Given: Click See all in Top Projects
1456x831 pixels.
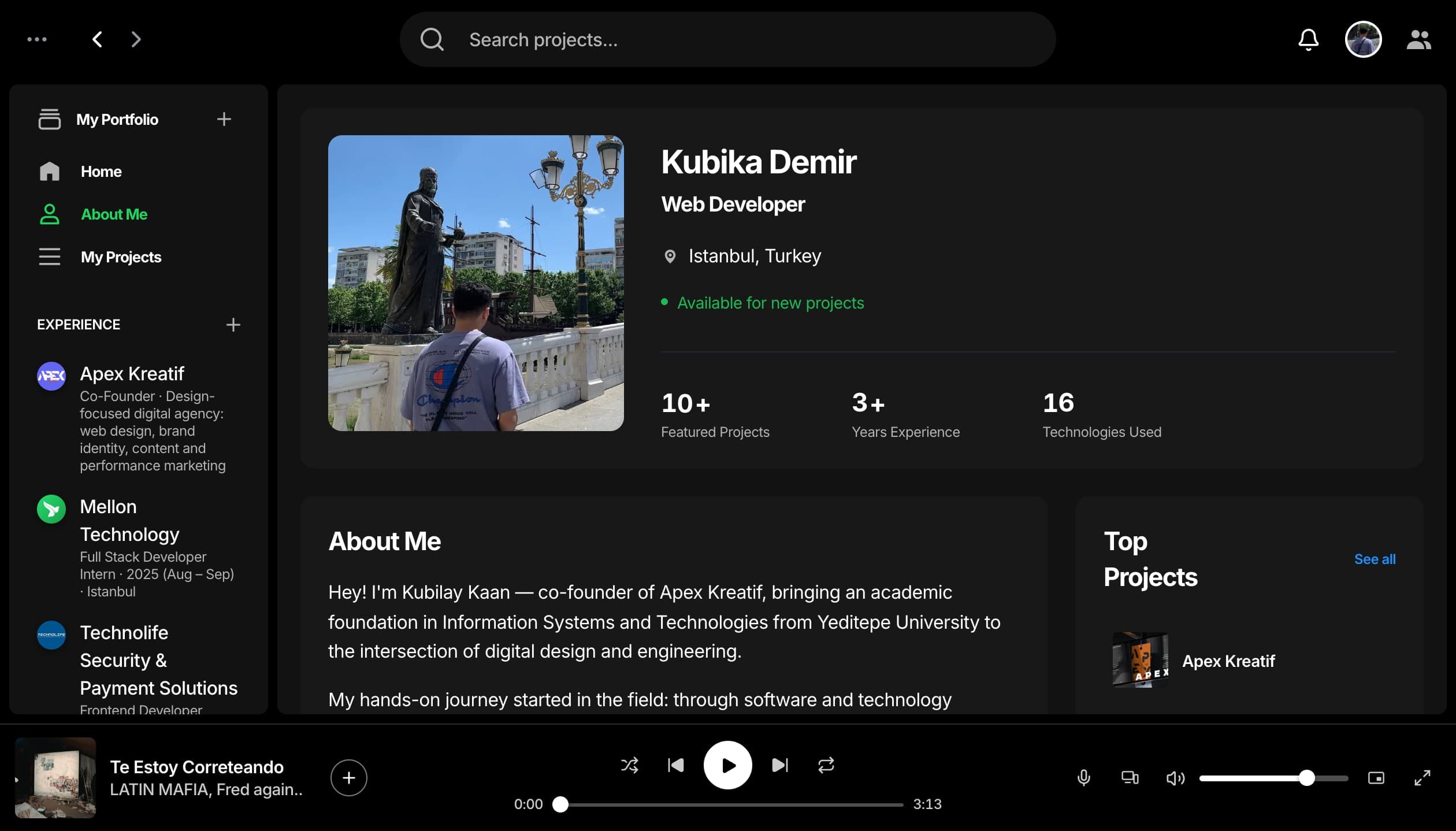Looking at the screenshot, I should (1375, 559).
